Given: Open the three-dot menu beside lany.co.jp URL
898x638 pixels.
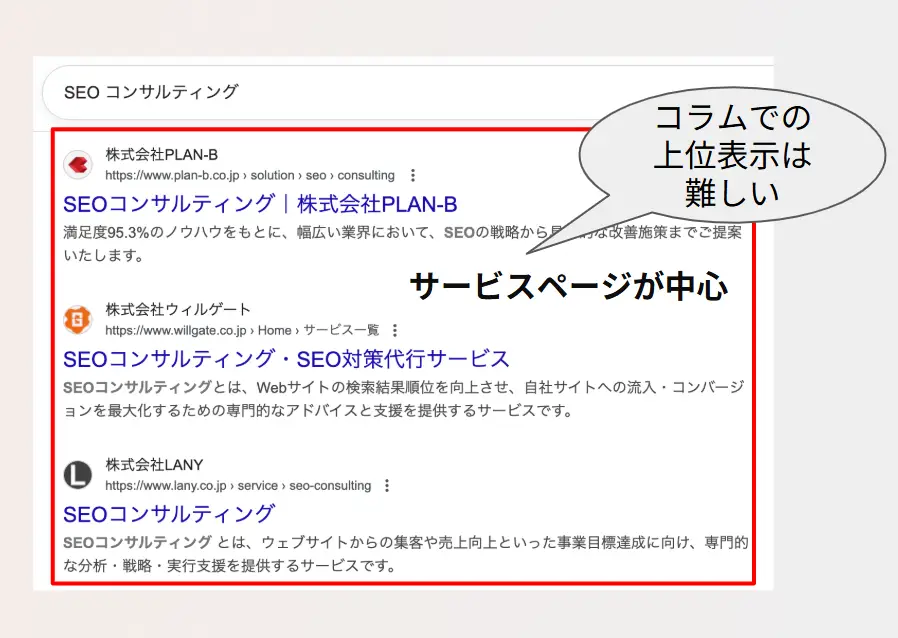Looking at the screenshot, I should 387,486.
